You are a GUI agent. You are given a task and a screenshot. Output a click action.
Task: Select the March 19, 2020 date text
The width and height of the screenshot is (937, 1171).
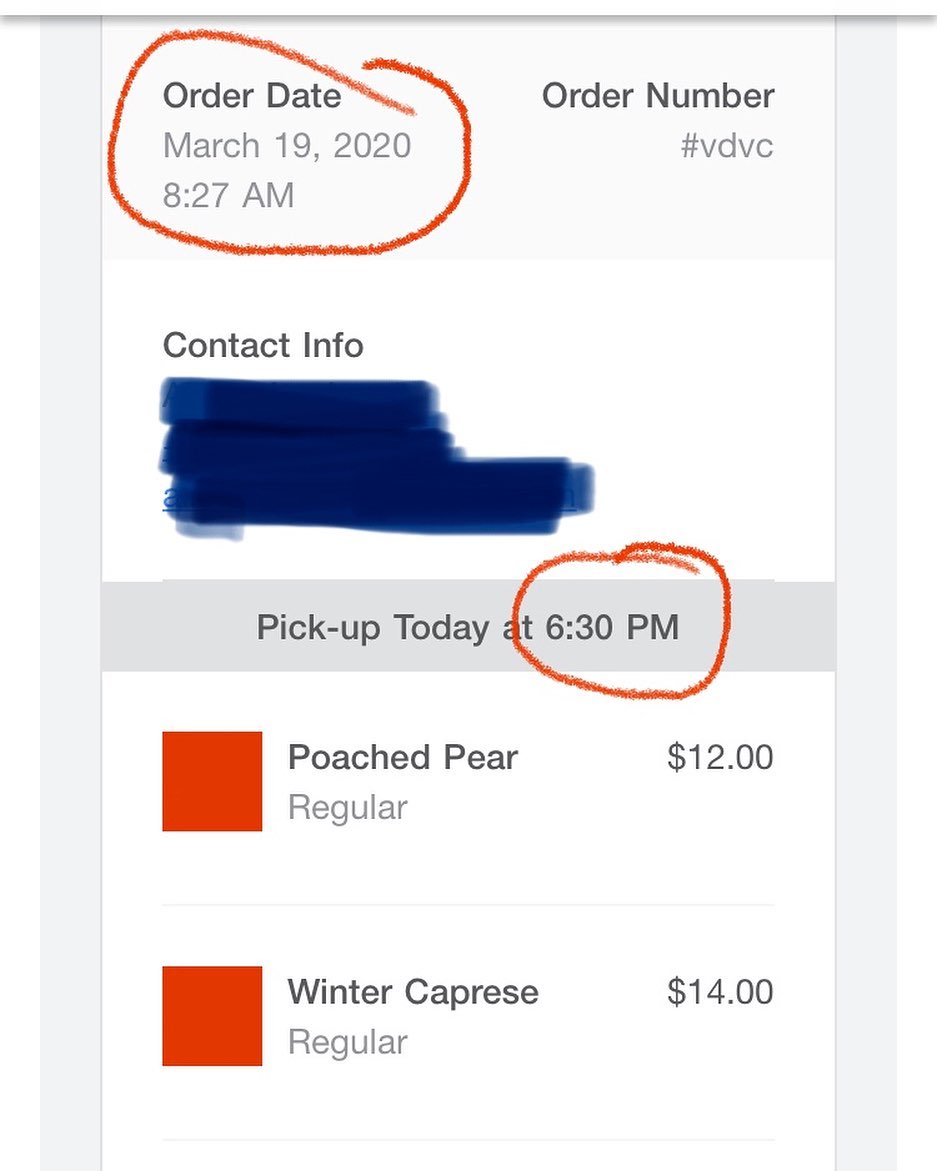287,146
